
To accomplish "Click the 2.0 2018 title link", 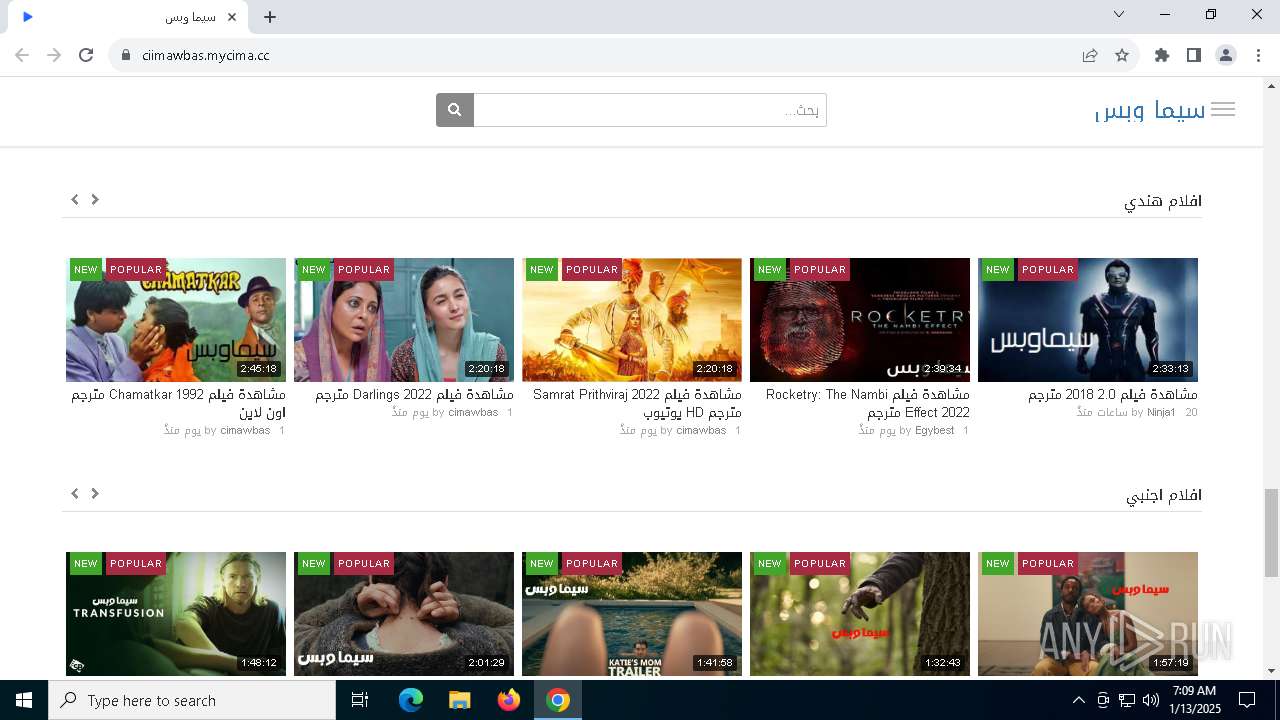I will click(1113, 395).
